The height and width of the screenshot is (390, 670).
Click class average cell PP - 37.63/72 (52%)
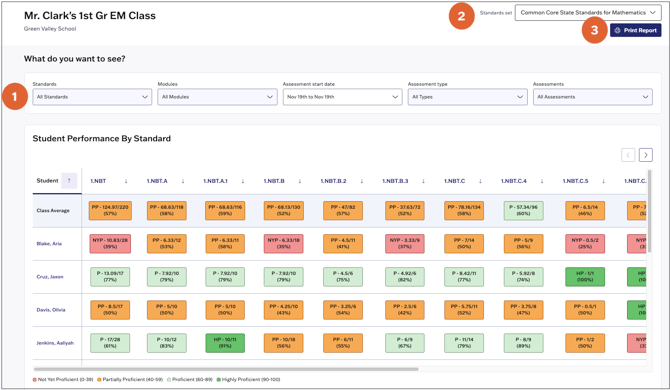pos(405,211)
